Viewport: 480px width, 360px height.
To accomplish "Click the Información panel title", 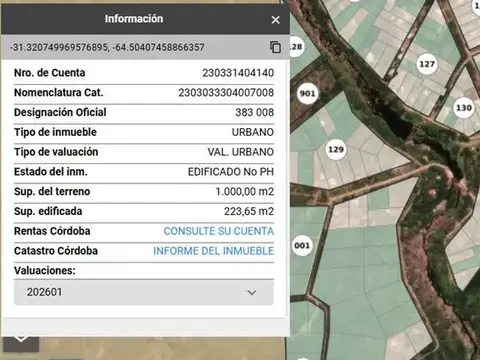I will tap(134, 19).
